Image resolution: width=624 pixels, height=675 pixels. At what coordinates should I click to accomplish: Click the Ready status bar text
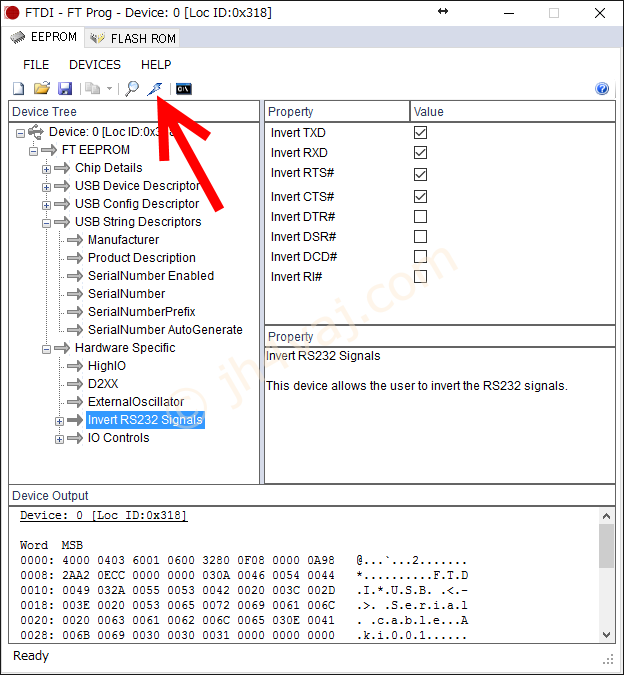(x=31, y=656)
